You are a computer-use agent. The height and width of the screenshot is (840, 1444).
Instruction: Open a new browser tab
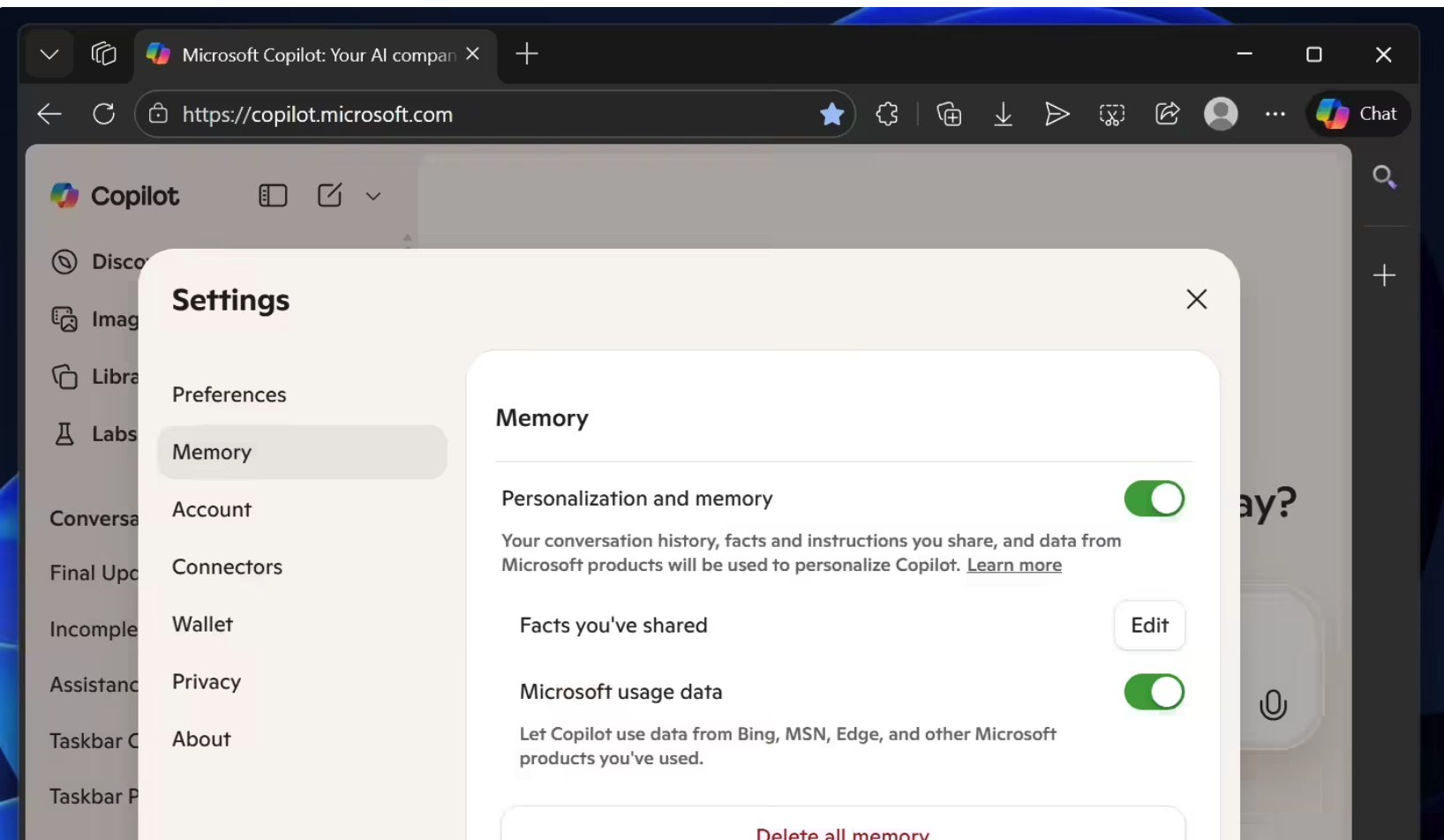[x=527, y=54]
